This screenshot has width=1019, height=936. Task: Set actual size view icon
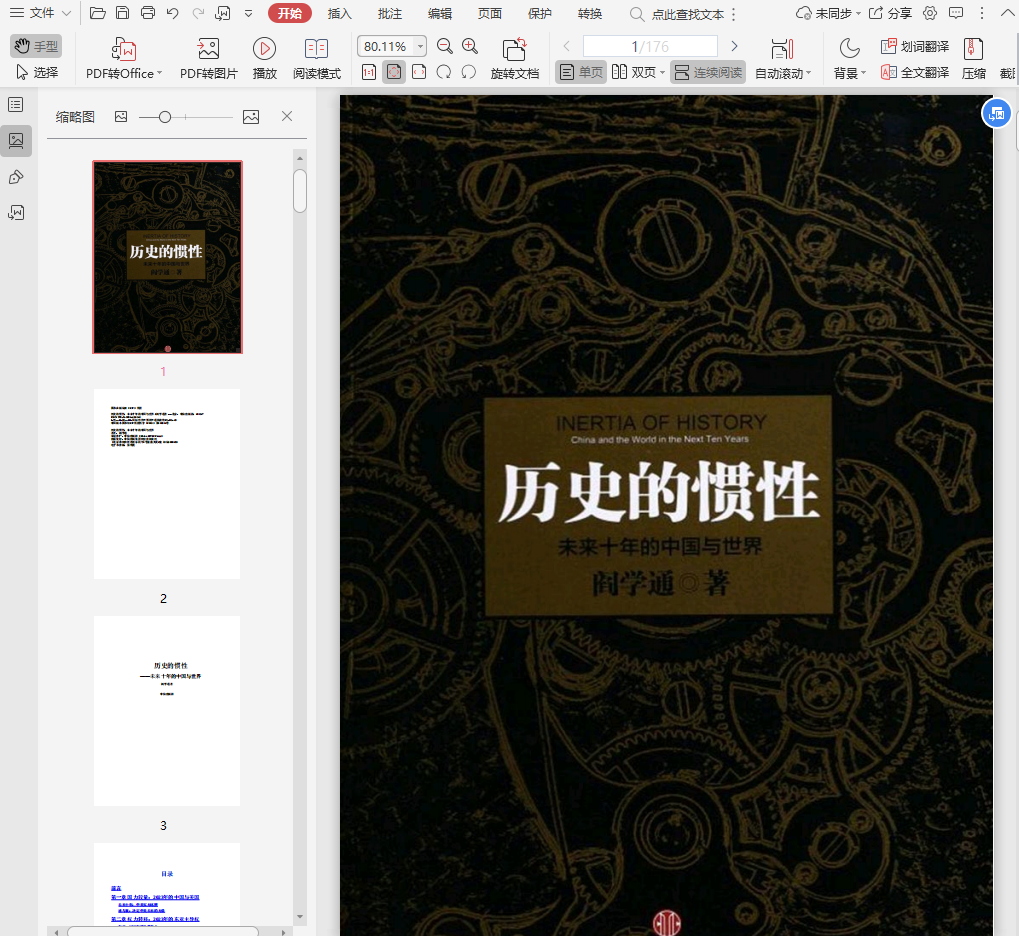coord(368,72)
